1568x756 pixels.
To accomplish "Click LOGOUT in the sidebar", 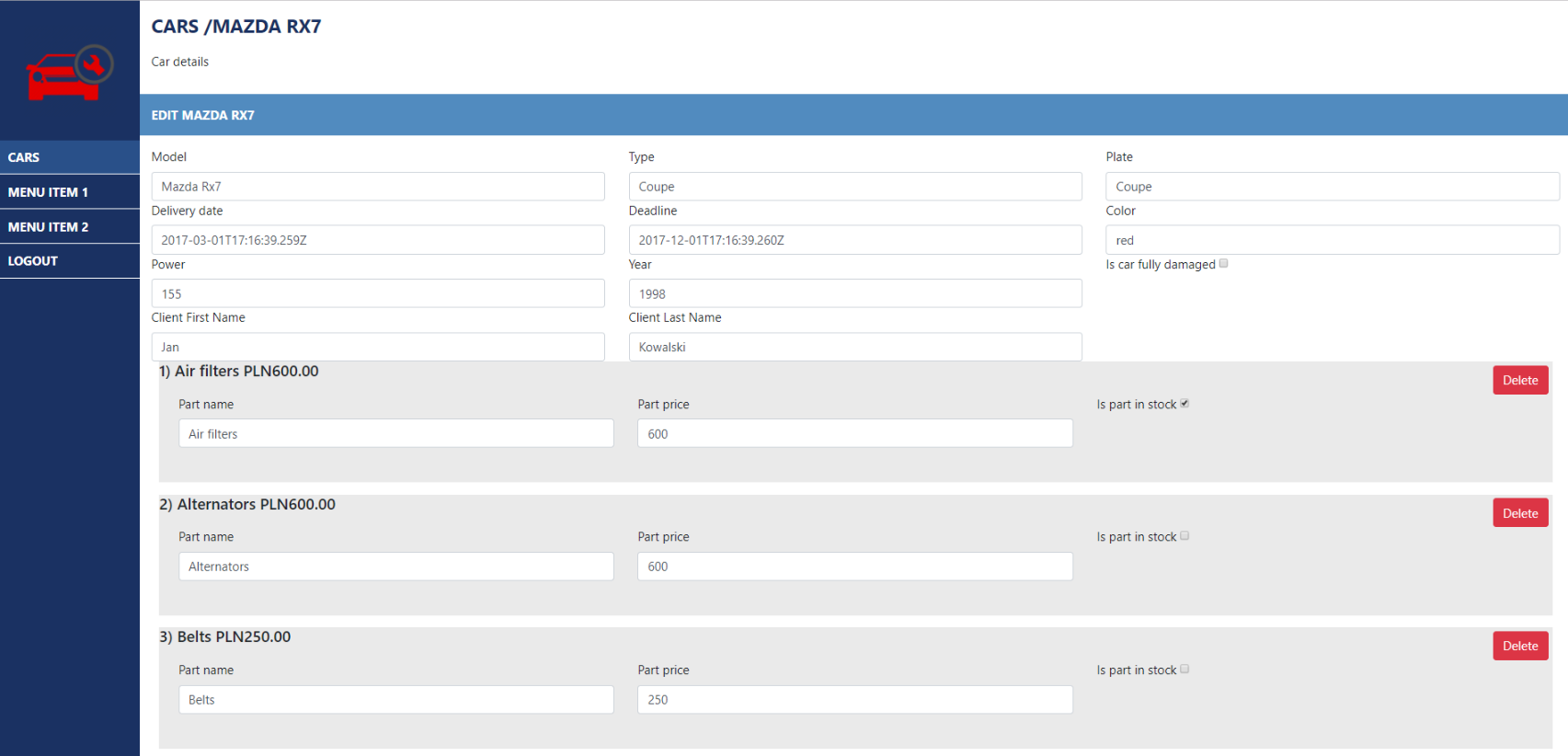I will (70, 261).
